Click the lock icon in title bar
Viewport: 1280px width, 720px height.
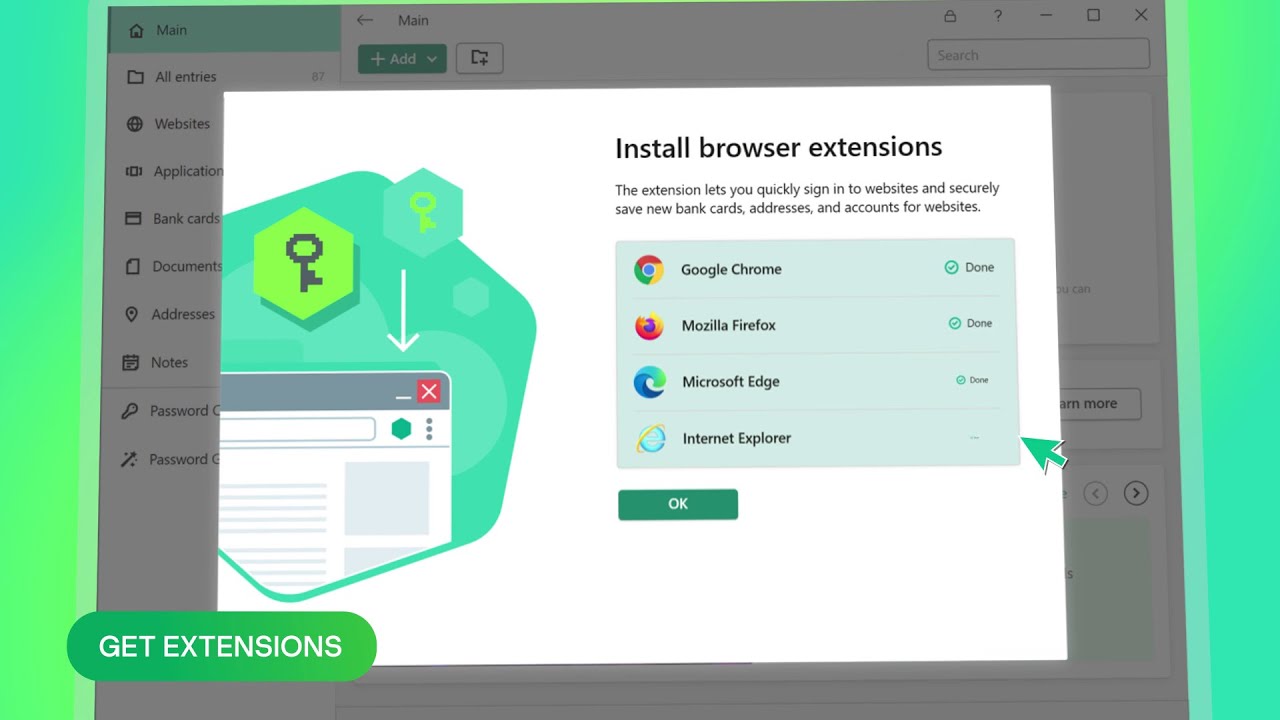pos(950,16)
